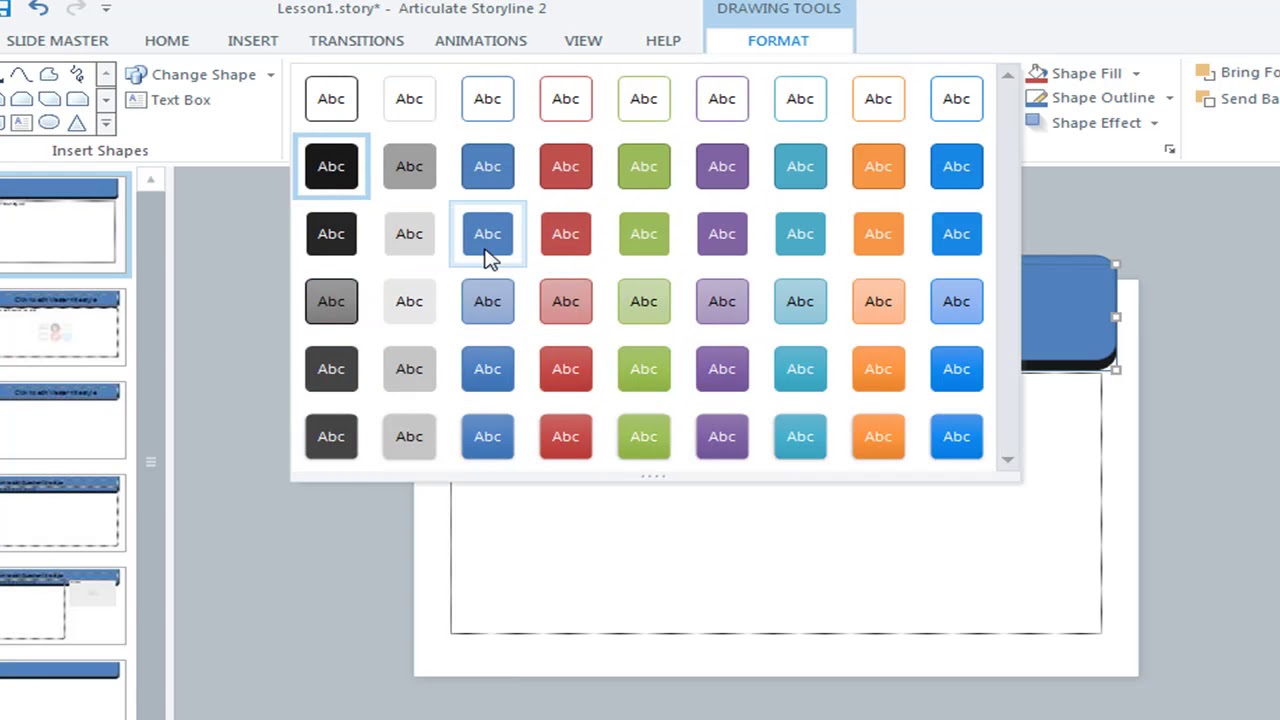
Task: Apply the teal flat style in third row
Action: 800,234
